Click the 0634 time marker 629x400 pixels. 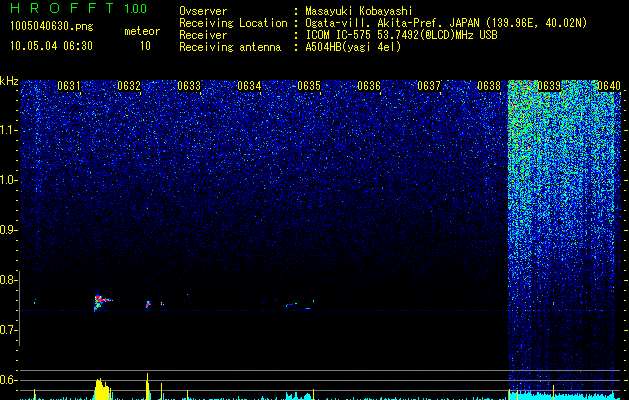click(x=249, y=86)
